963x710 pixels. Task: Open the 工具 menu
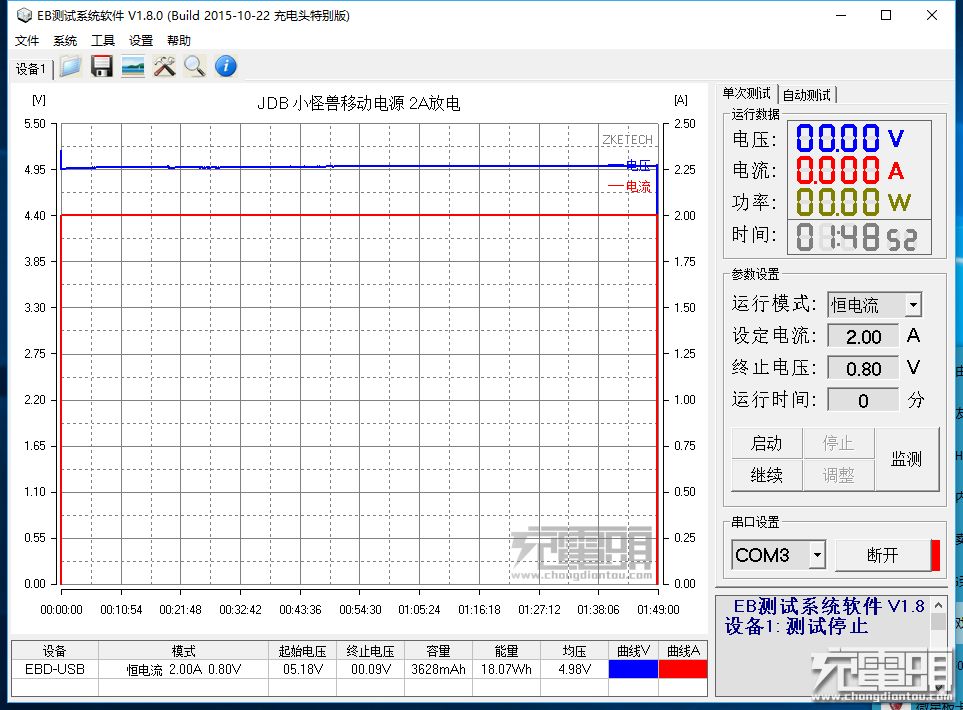coord(103,41)
